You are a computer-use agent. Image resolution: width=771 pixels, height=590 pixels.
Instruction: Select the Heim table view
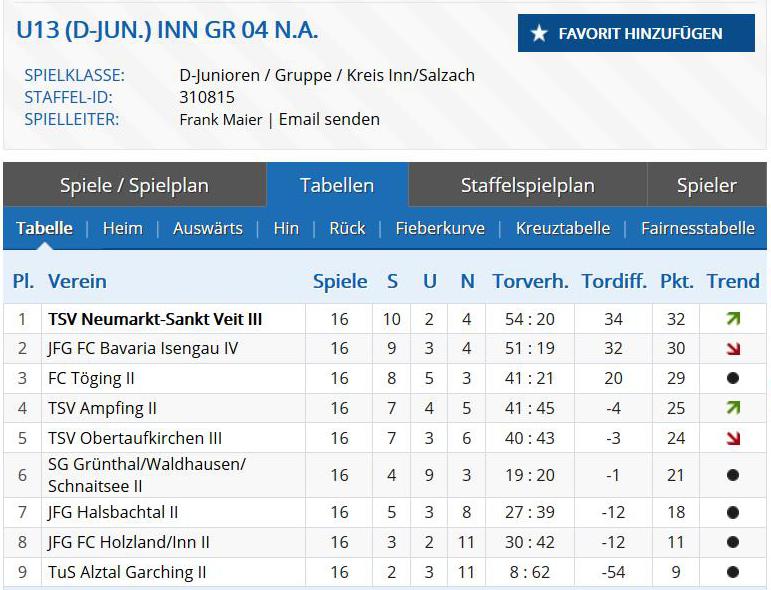[122, 228]
